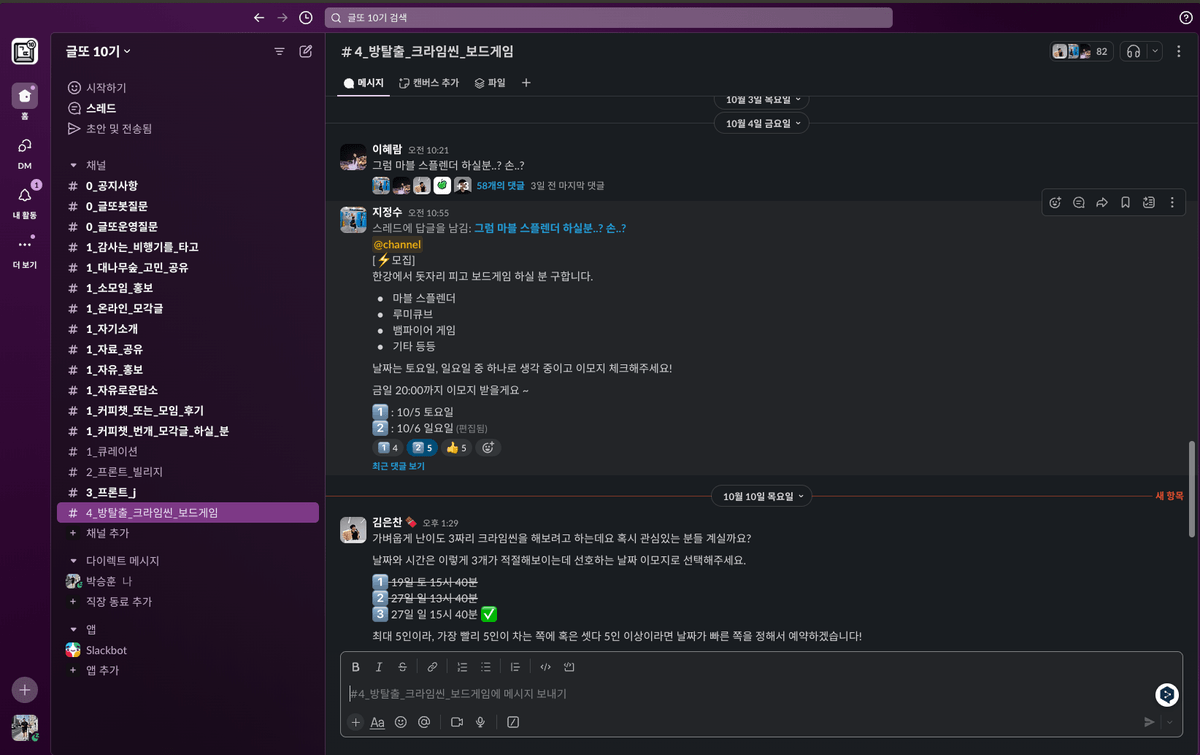Toggle the 1️⃣ reaction on 지정수's poll
The image size is (1200, 755).
388,447
